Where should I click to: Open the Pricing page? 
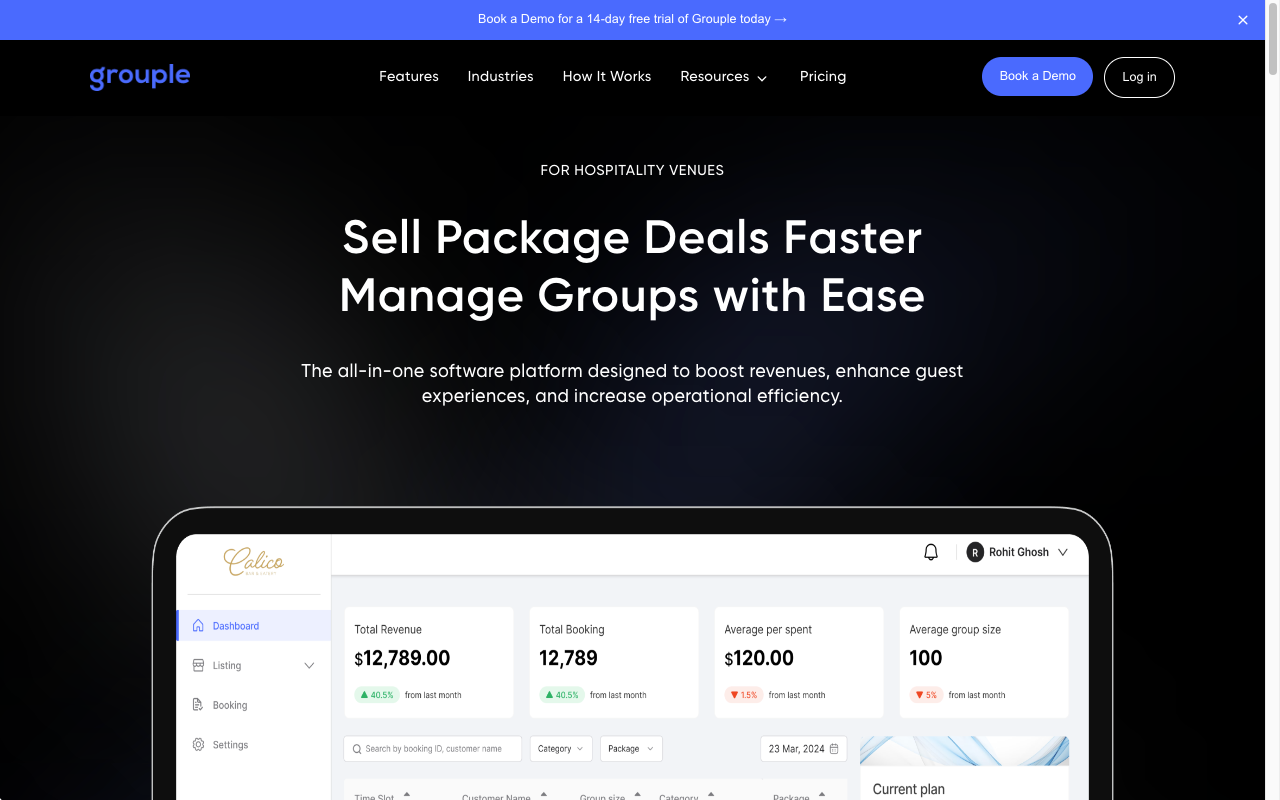click(823, 76)
